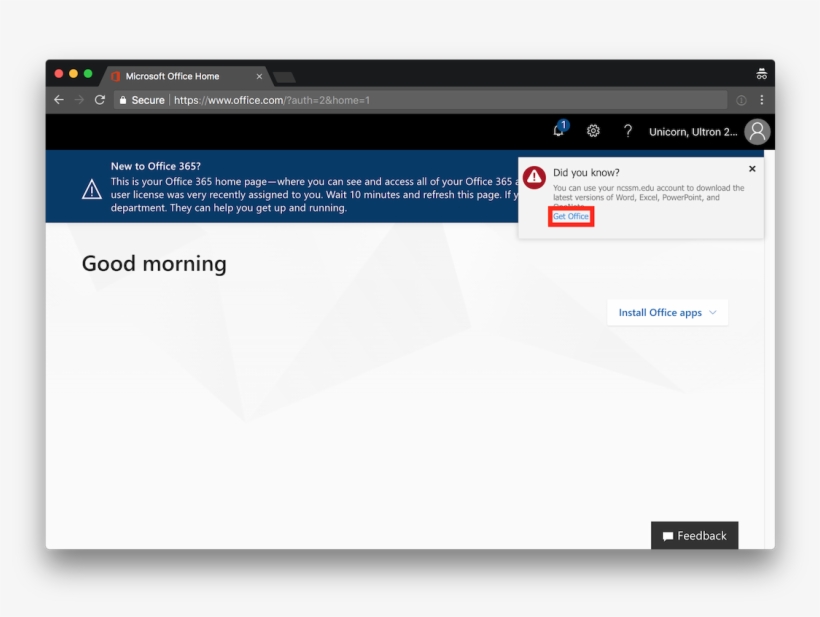Click the Unicorn, Ultron account name

(x=692, y=132)
